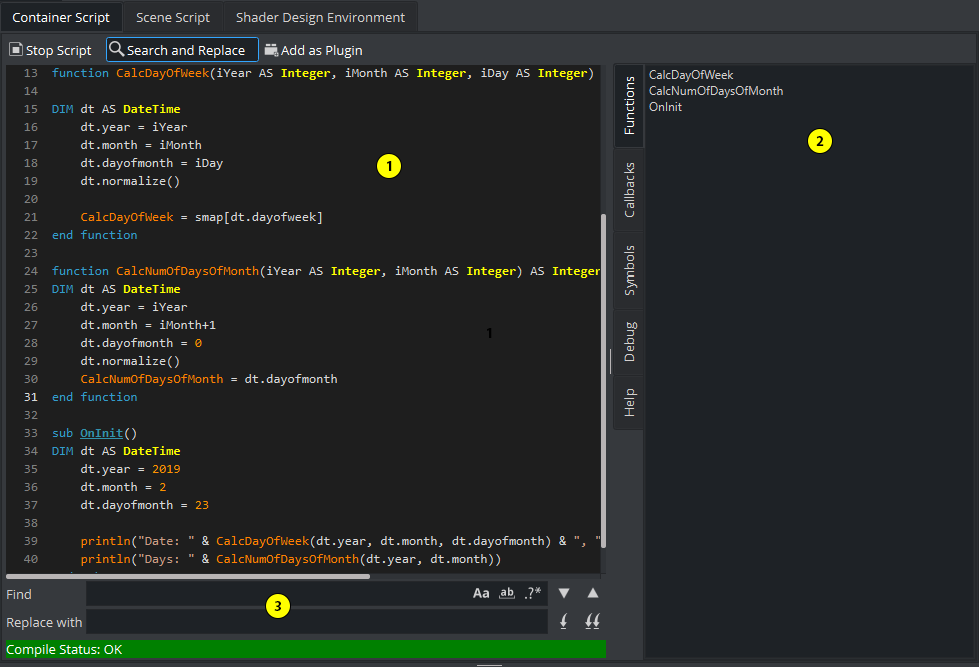Switch to the Scene Script tab
The image size is (979, 667).
173,17
